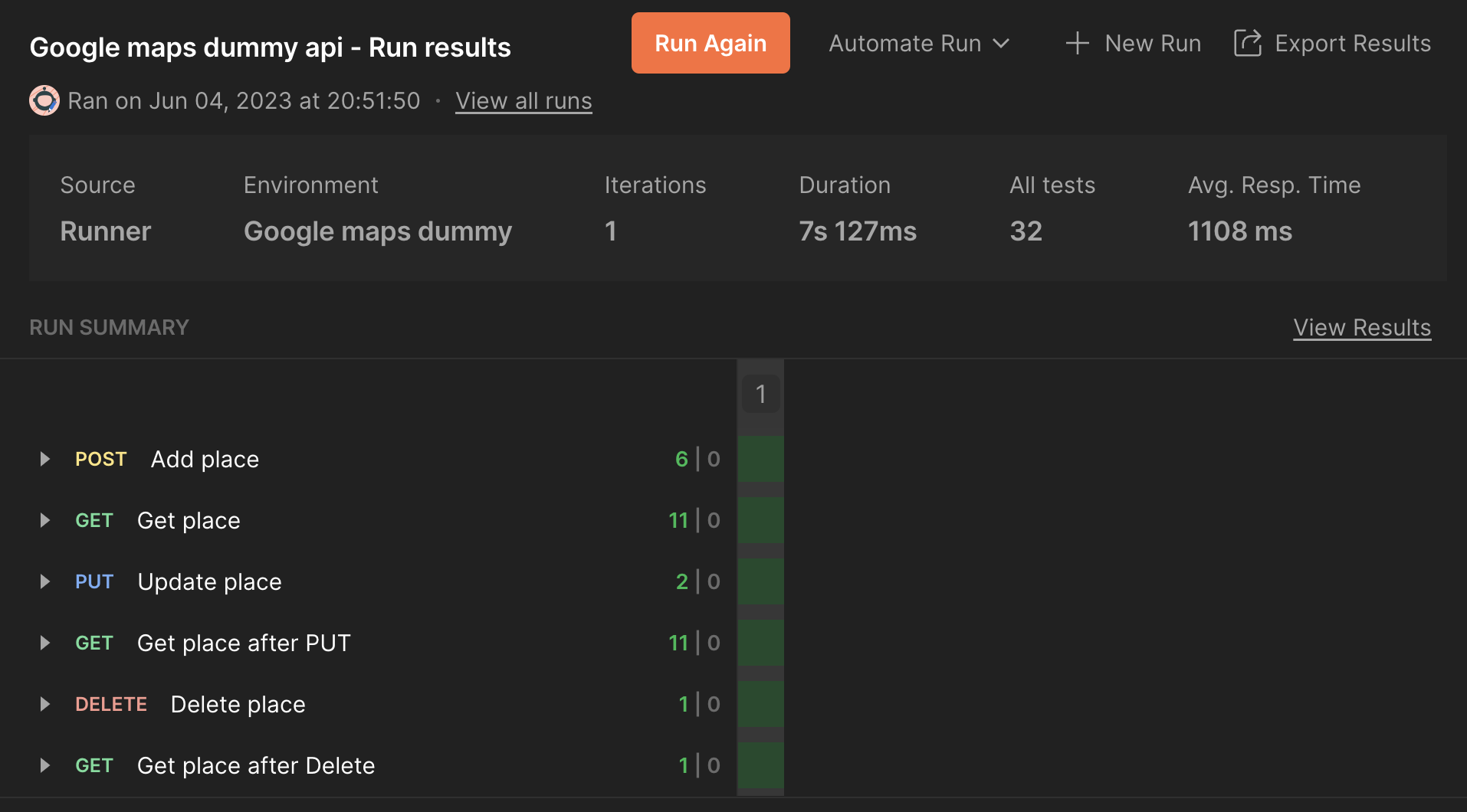Click the 'Google maps dummy api - Run results' title

(x=270, y=47)
